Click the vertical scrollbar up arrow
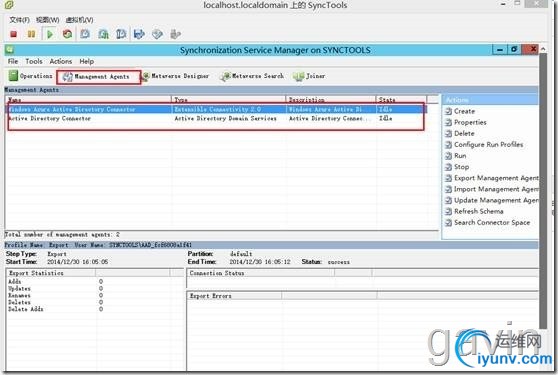 (543, 49)
